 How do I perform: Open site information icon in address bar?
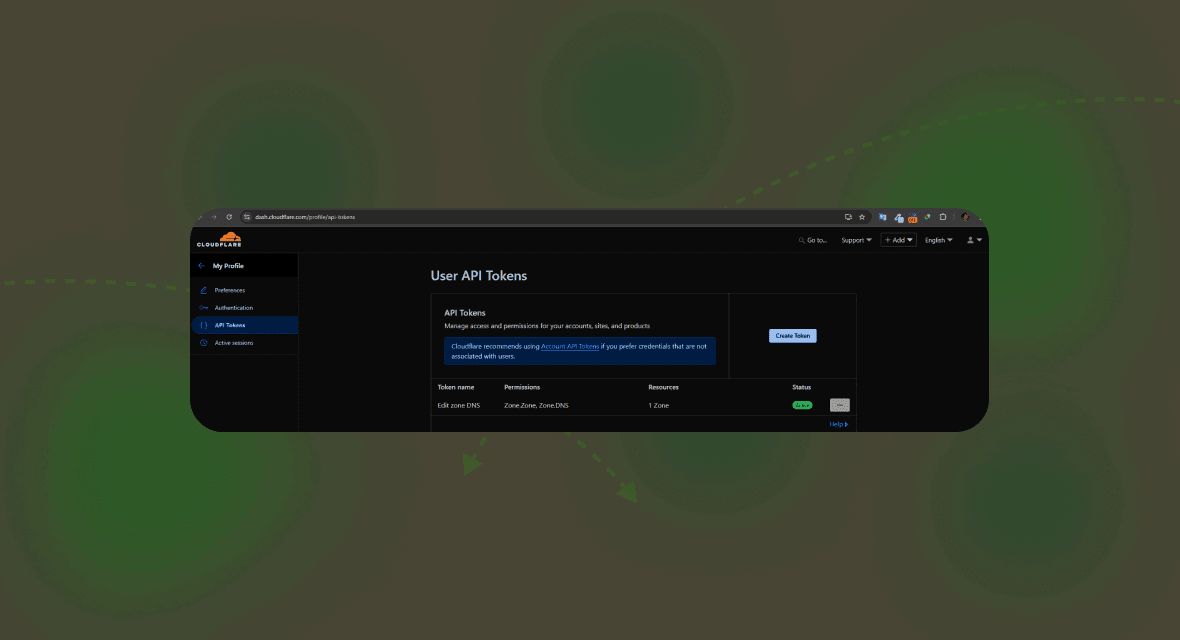tap(246, 217)
